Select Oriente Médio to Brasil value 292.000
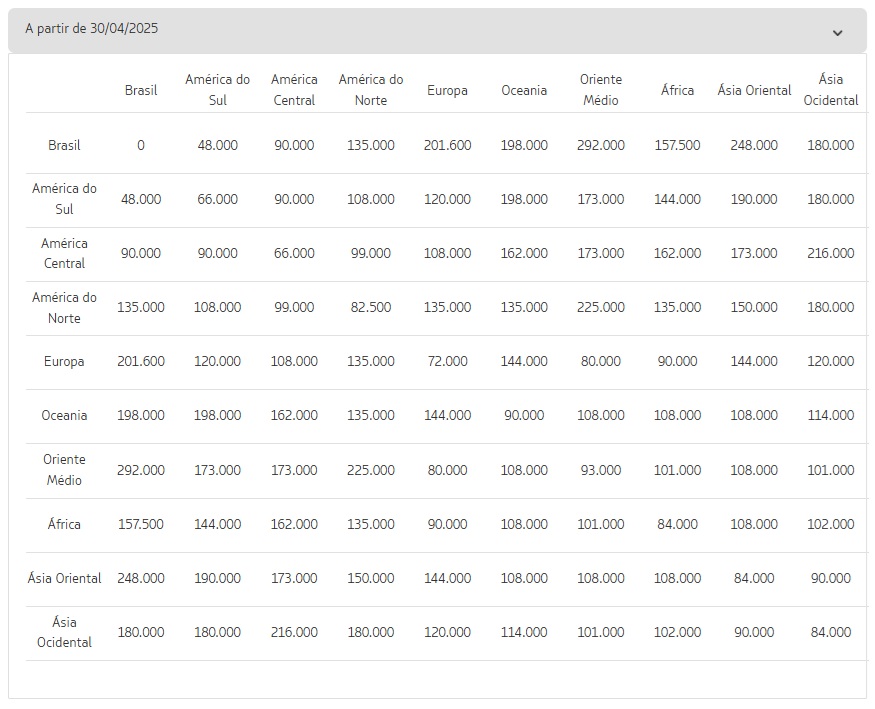The image size is (875, 709). click(x=141, y=470)
